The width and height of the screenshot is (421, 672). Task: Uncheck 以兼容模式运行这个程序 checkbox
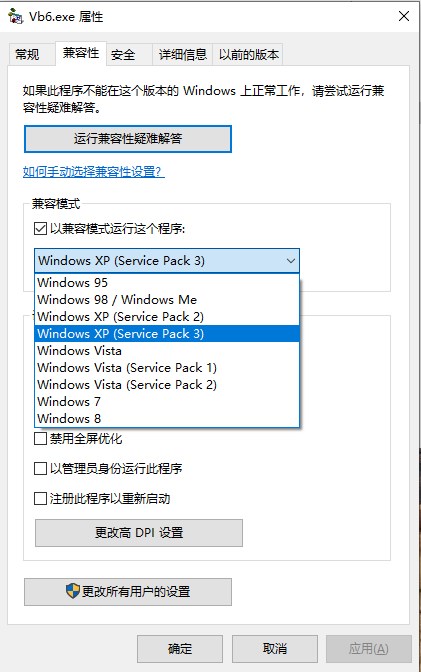pos(40,228)
